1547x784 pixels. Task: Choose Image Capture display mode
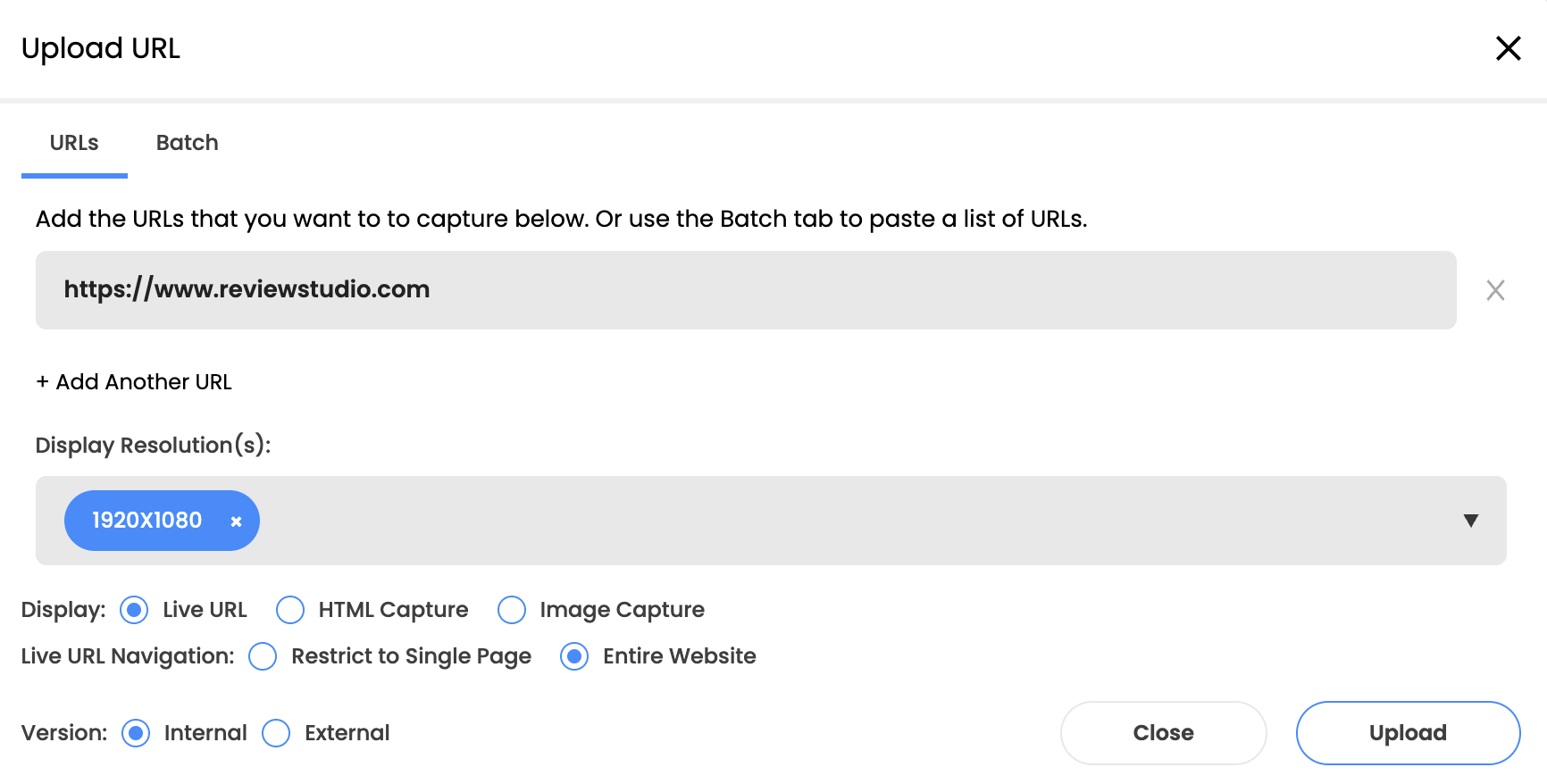tap(512, 610)
